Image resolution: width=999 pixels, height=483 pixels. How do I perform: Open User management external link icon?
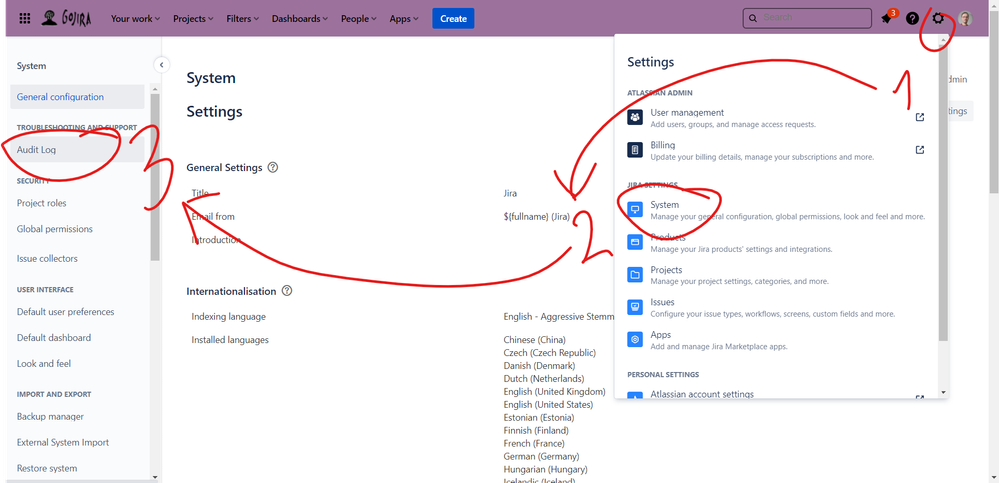[919, 117]
